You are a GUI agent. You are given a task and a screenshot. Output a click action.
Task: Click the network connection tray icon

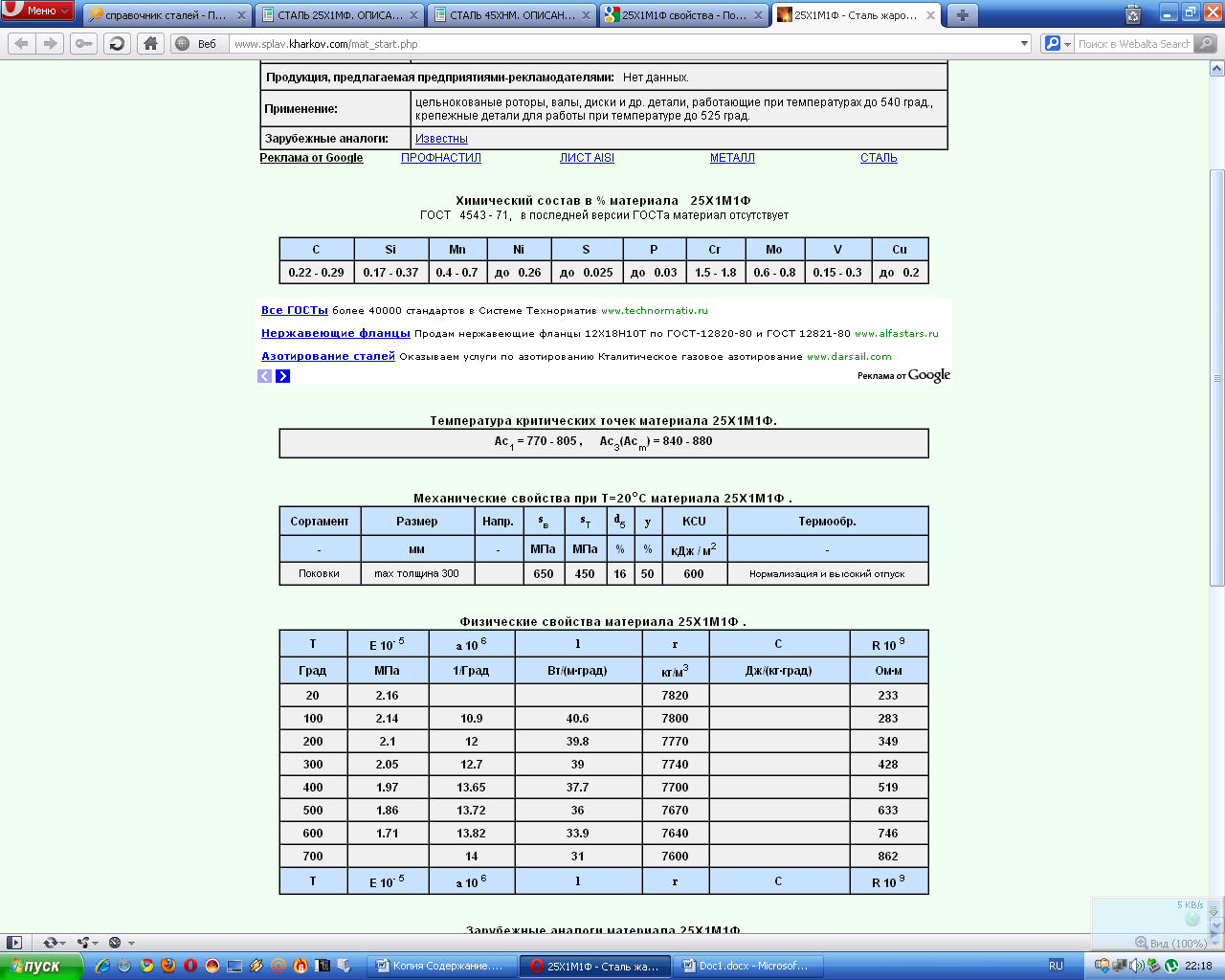point(1120,966)
